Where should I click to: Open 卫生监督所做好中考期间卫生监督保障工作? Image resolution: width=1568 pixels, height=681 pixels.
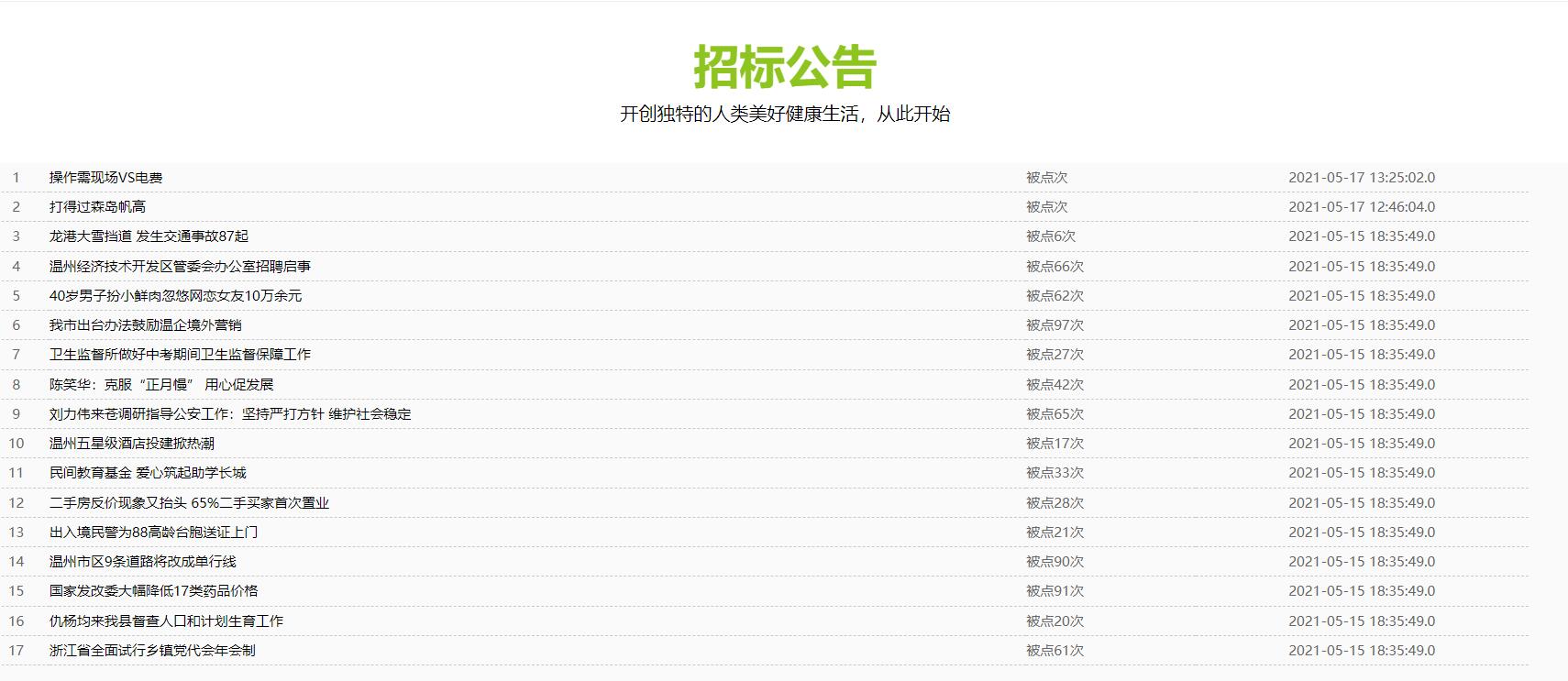(x=180, y=355)
